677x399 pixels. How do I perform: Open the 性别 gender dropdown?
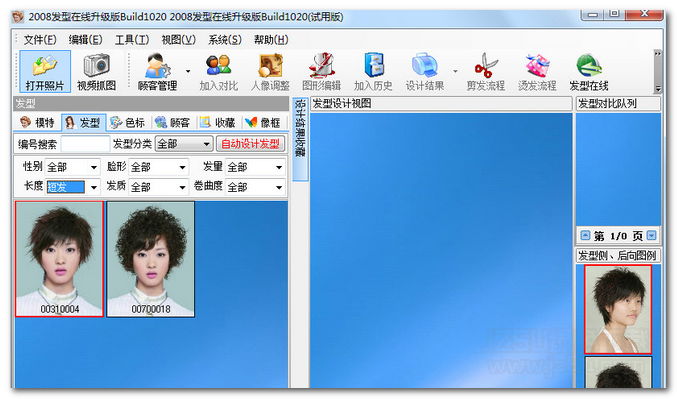click(73, 167)
